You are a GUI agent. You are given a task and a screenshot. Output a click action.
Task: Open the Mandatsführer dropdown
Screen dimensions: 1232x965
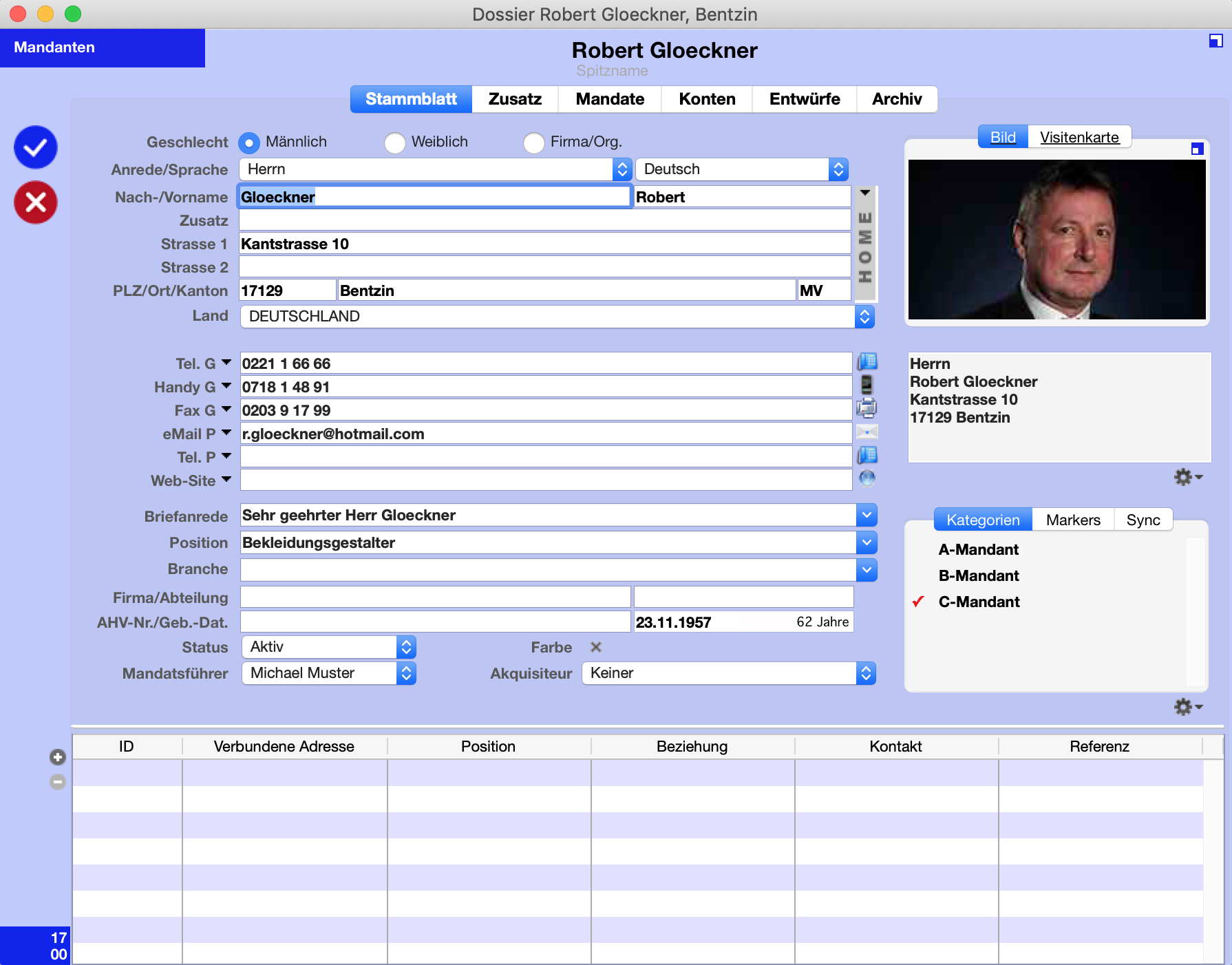pos(329,673)
